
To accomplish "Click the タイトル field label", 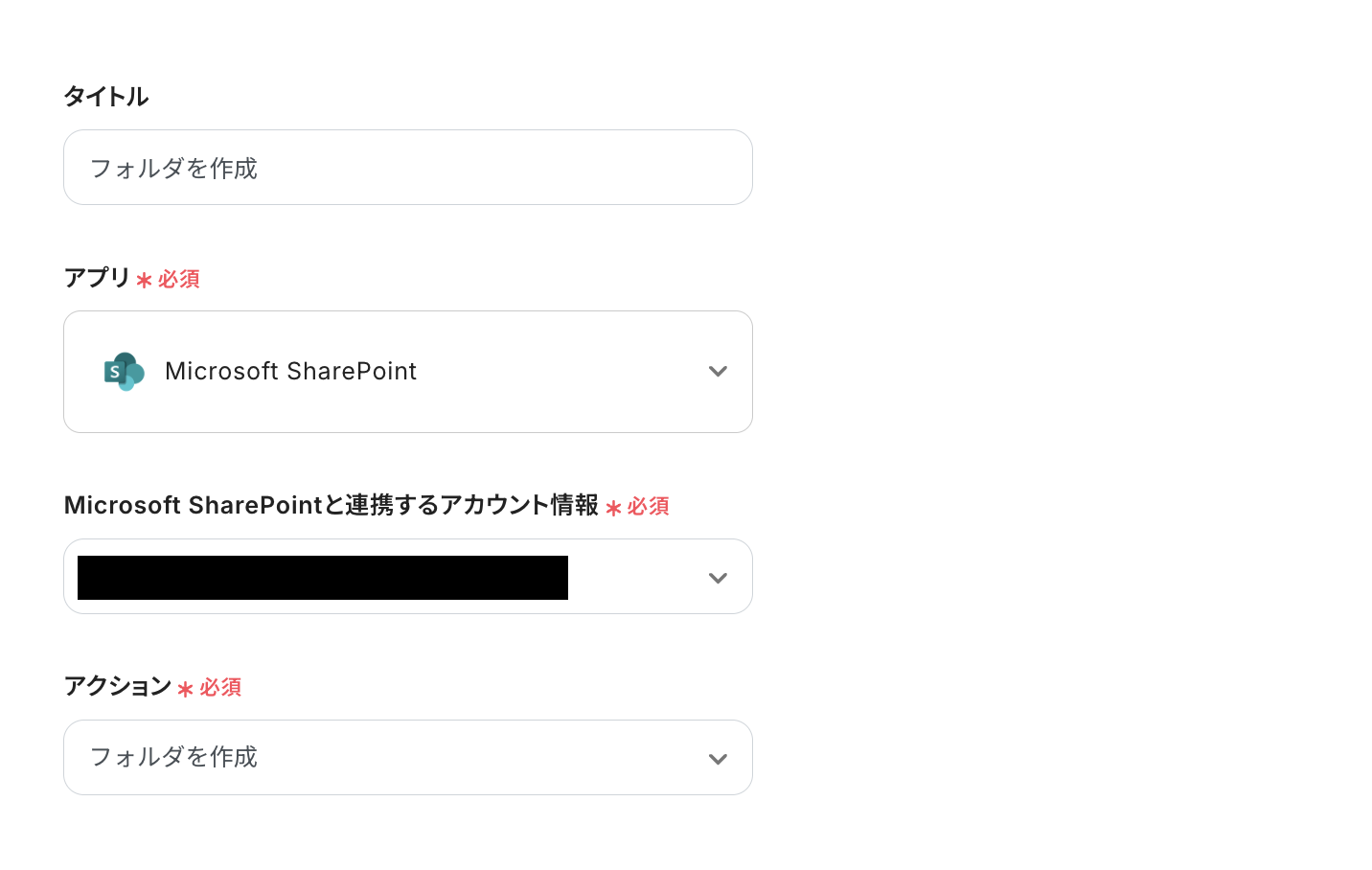I will click(106, 97).
